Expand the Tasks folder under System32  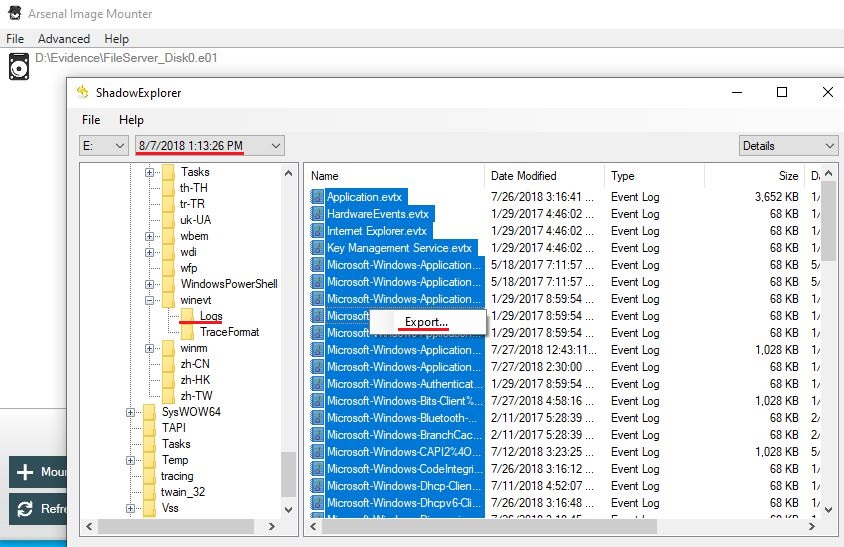point(149,172)
